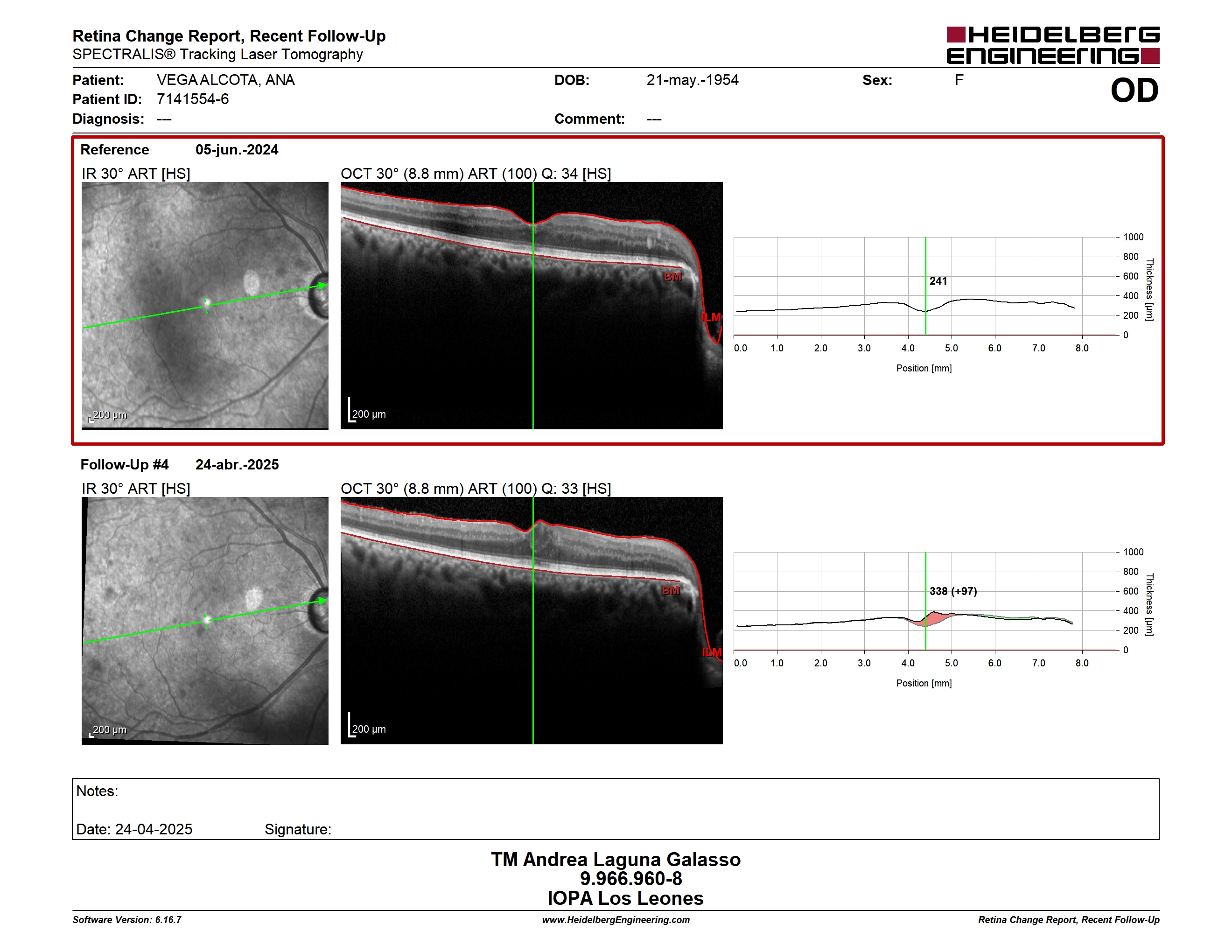
Task: Click the 'Position [mm]' axis label of Reference graph
Action: [924, 368]
